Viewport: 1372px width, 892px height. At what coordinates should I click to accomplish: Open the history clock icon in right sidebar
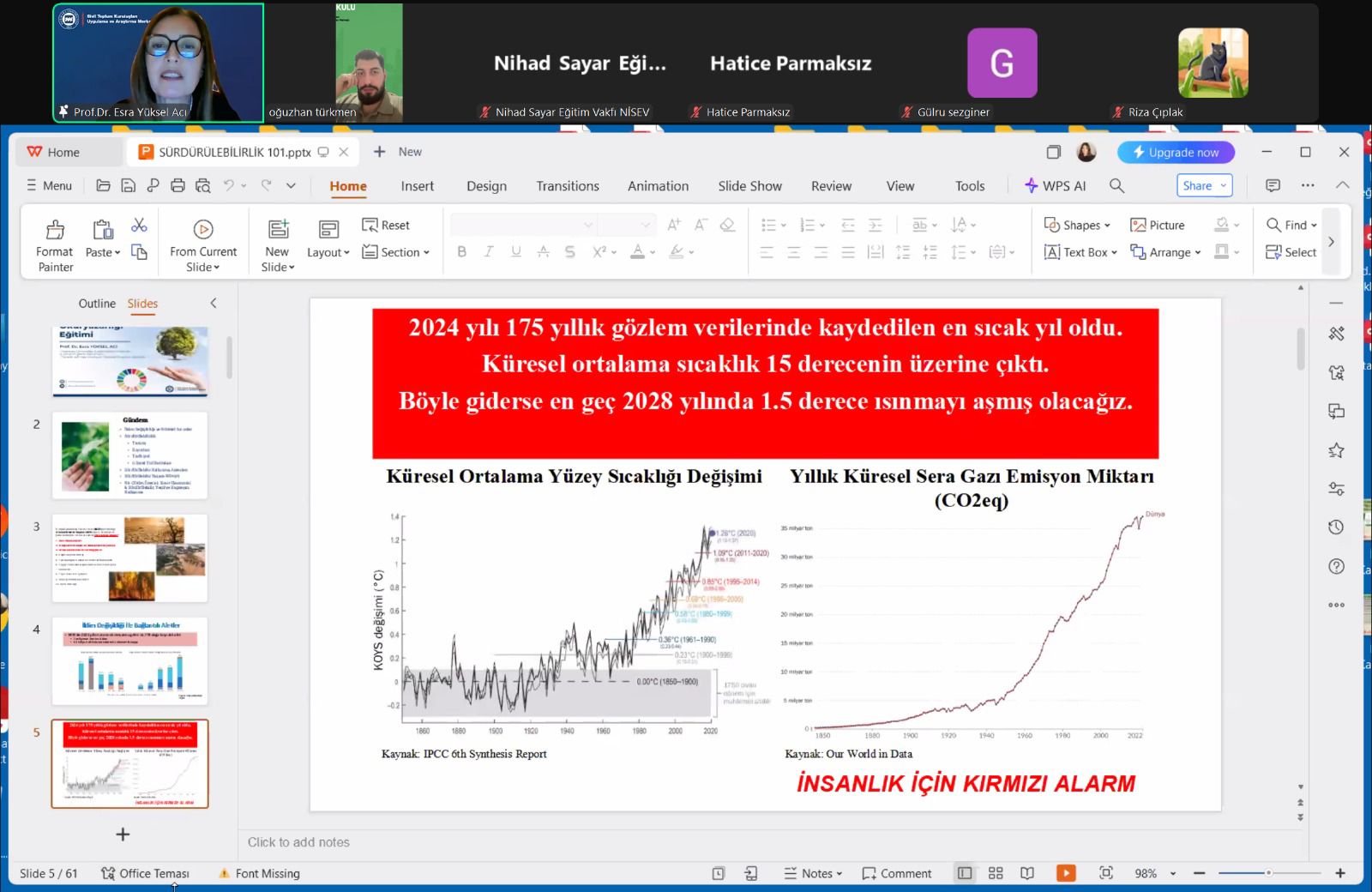(1336, 527)
